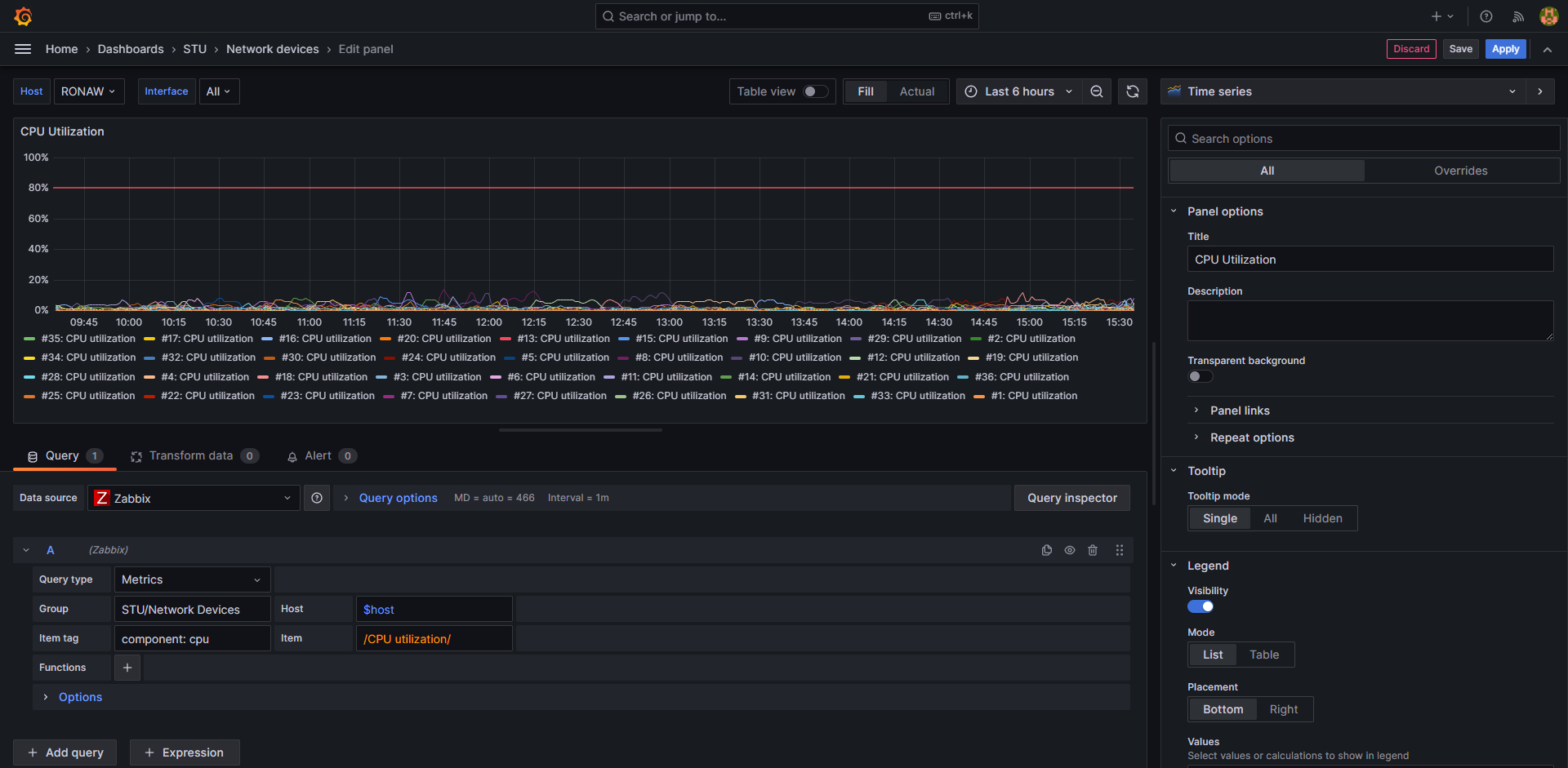1568x768 pixels.
Task: Refresh the dashboard with the refresh icon
Action: click(1132, 91)
